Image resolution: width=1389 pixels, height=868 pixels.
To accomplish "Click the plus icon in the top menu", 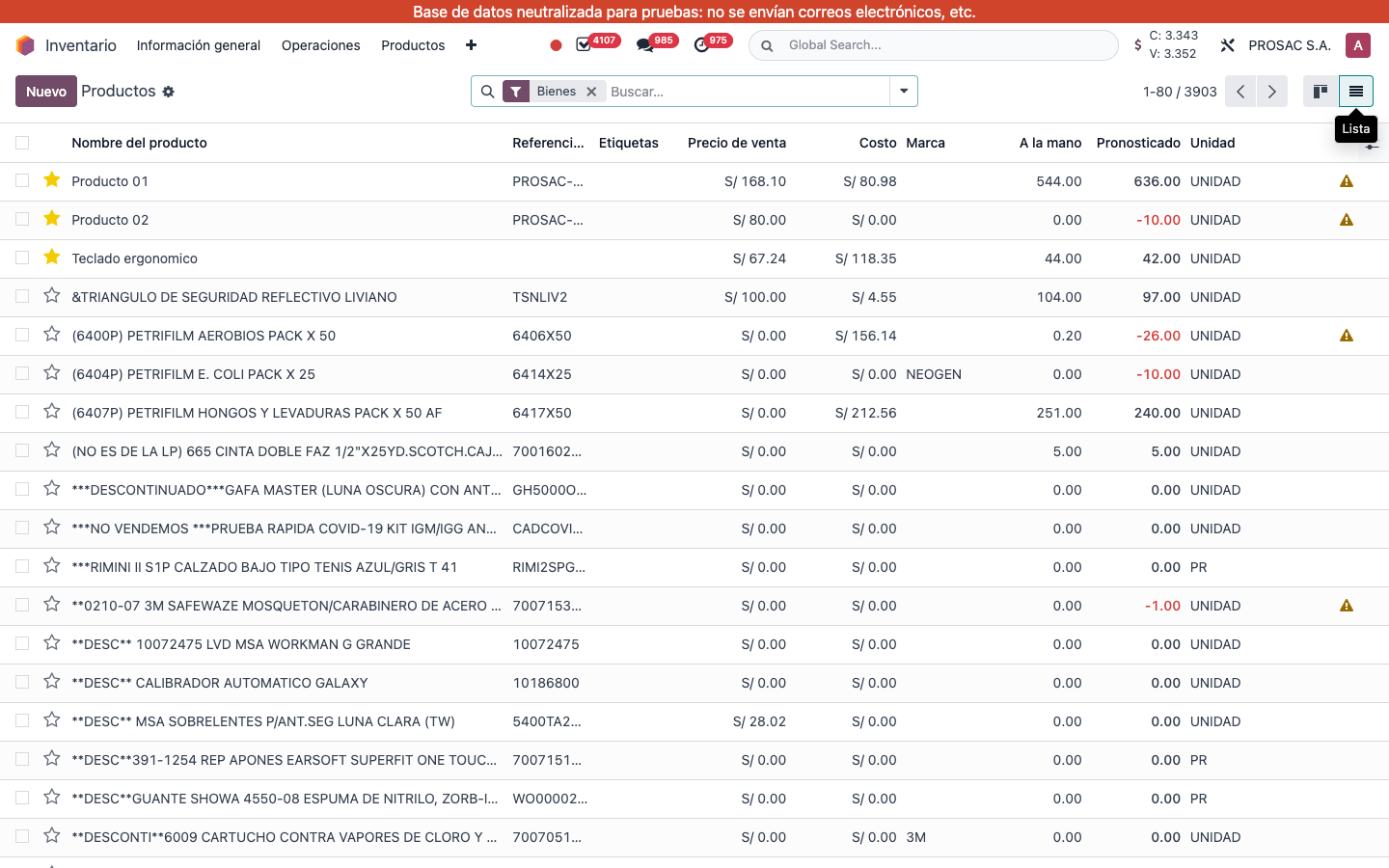I will tap(471, 45).
